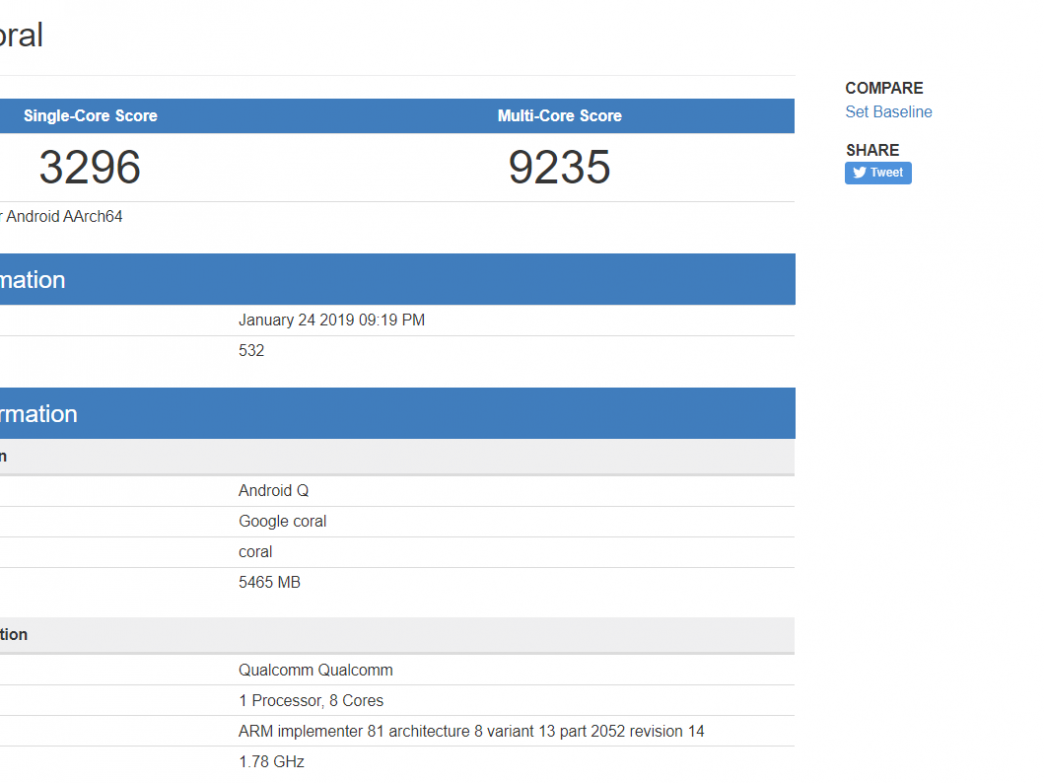Image resolution: width=1044 pixels, height=783 pixels.
Task: Click the single-core score value 3296
Action: (x=90, y=167)
